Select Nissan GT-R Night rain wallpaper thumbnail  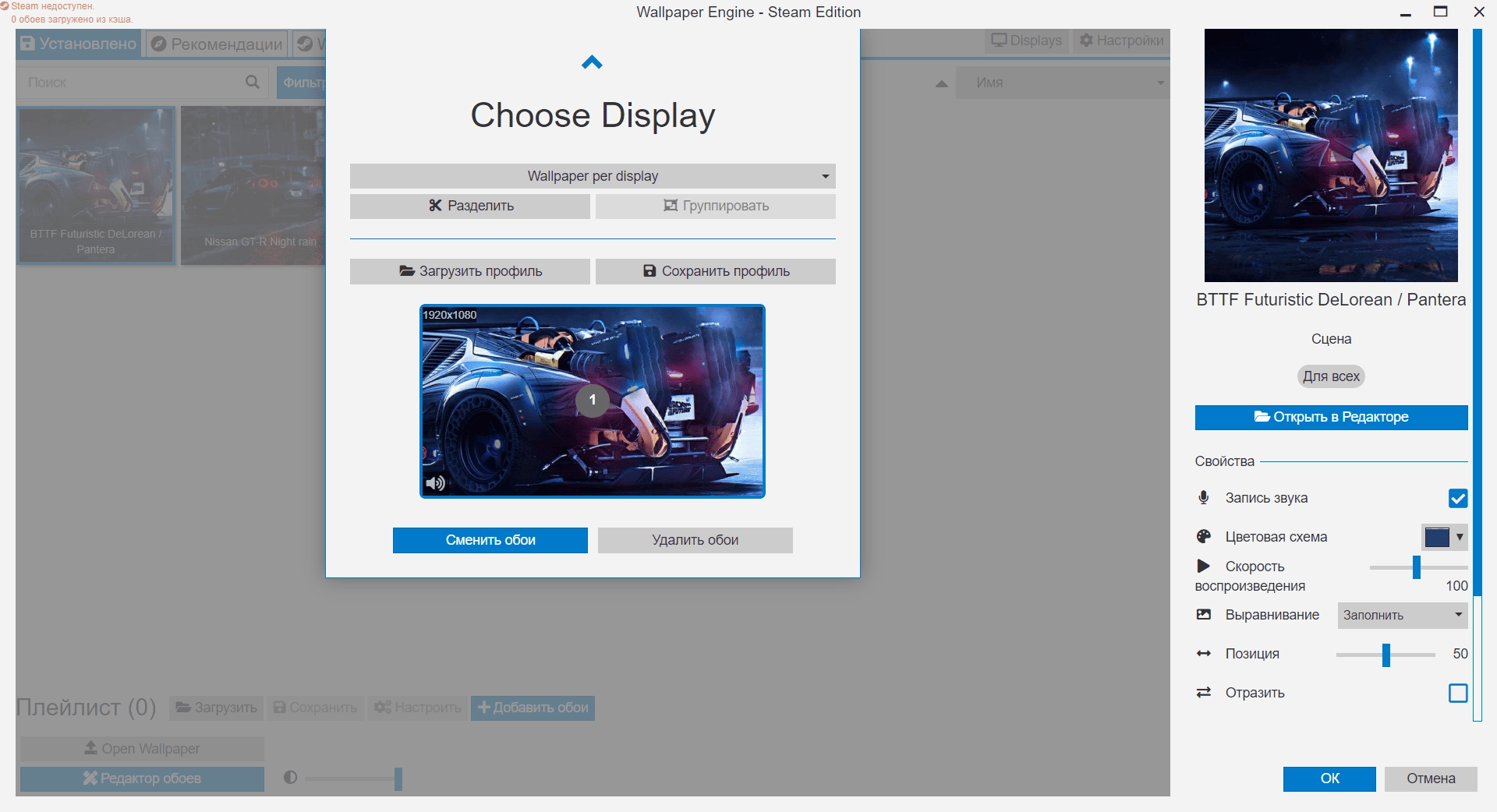[x=253, y=185]
